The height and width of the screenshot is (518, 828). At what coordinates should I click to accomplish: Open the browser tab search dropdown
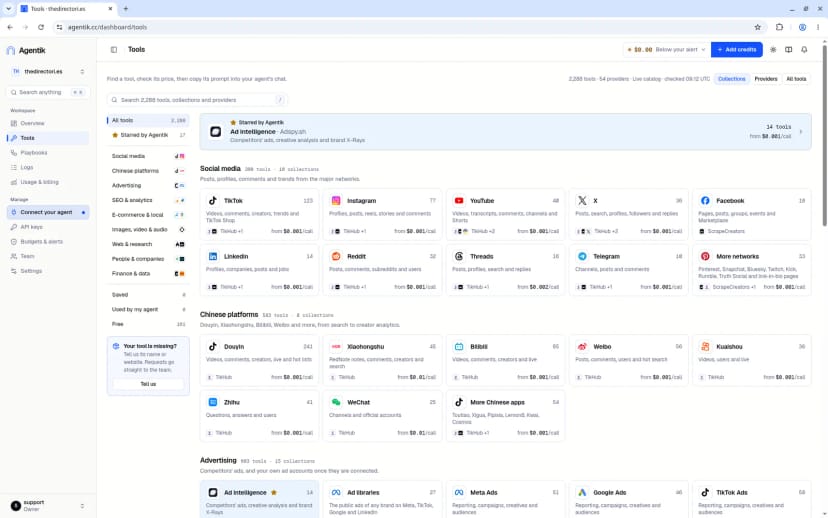pos(8,8)
